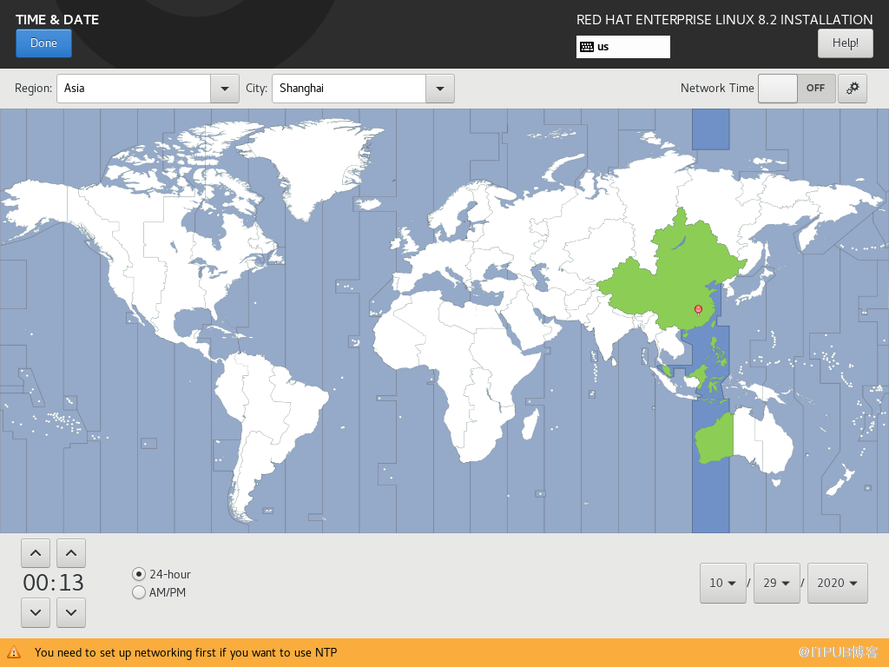Click Done to finish time settings

(44, 43)
